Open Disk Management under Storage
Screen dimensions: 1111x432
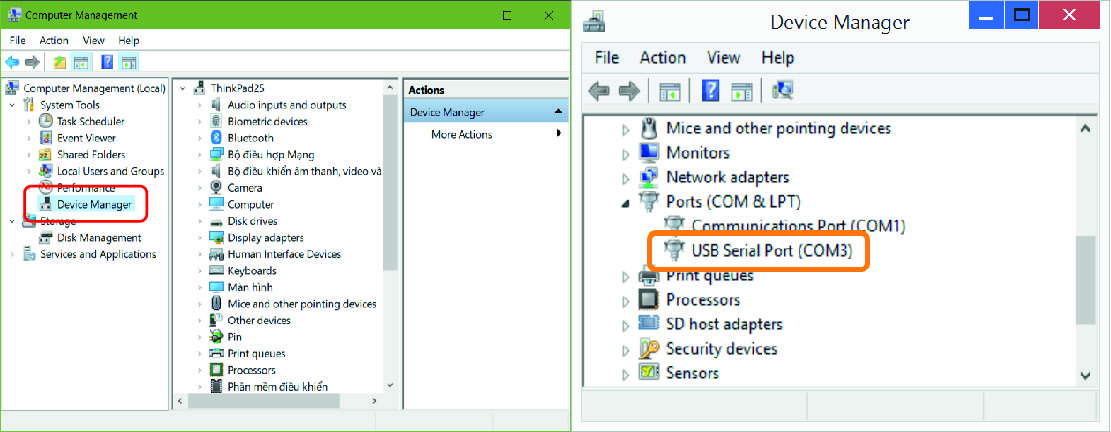[98, 238]
